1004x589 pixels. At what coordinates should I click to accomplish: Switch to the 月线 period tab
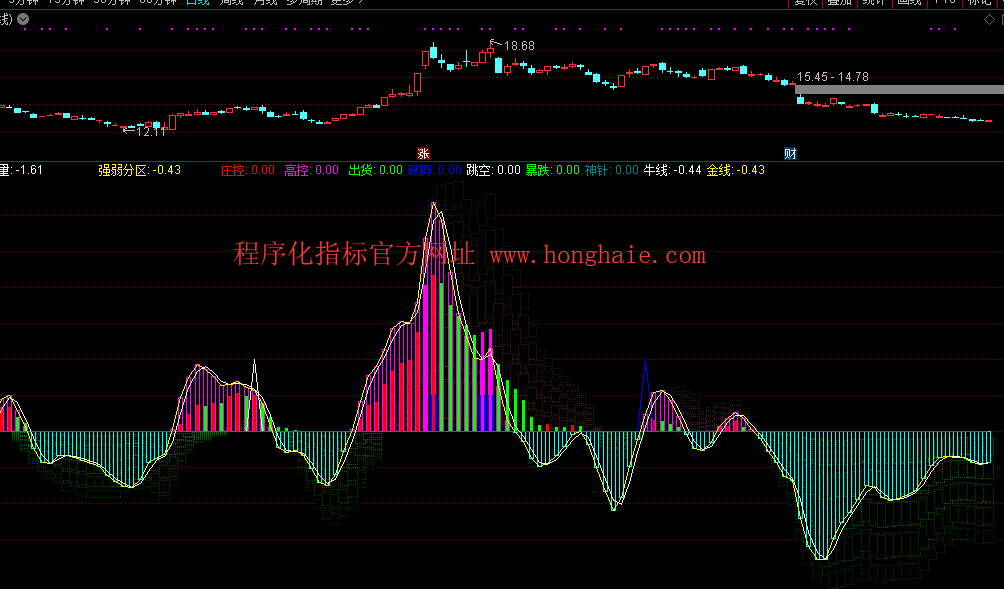pyautogui.click(x=265, y=3)
